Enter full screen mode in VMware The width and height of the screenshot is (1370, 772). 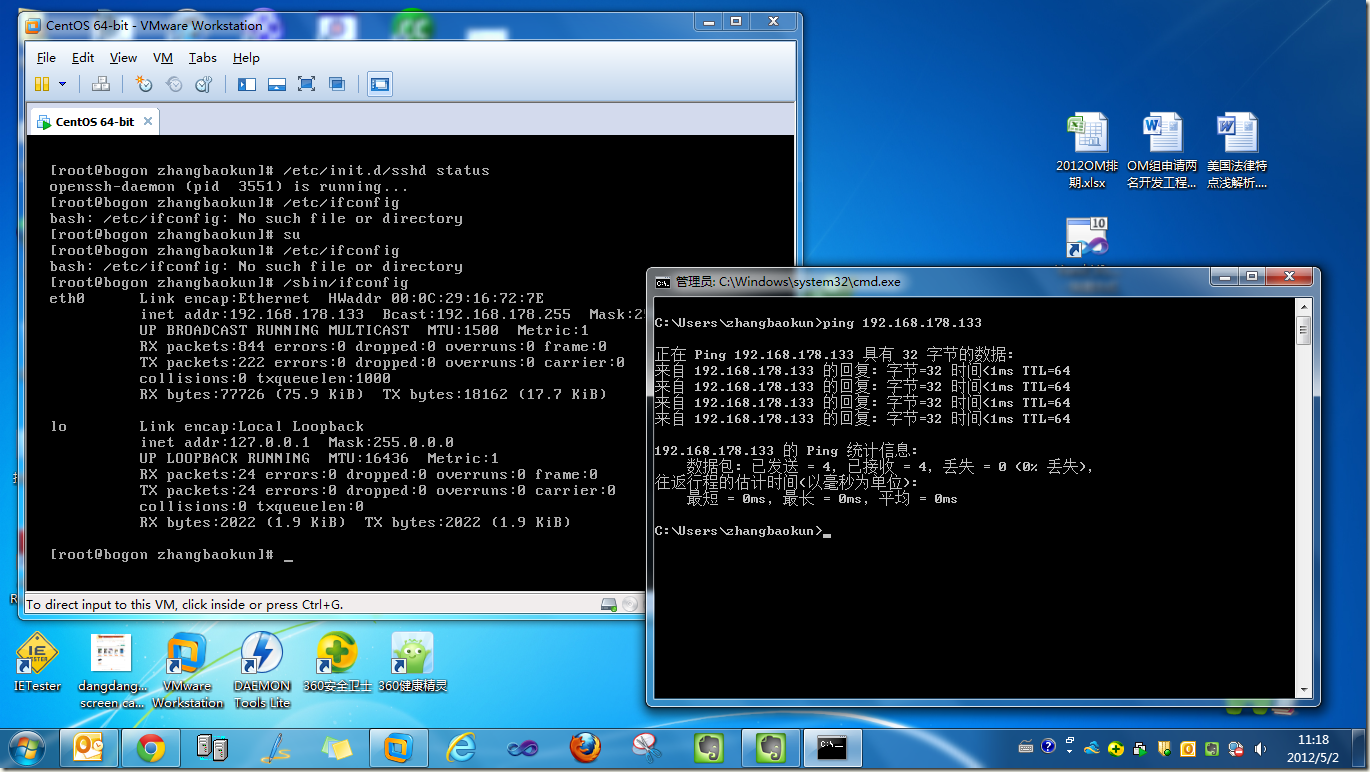pos(307,85)
